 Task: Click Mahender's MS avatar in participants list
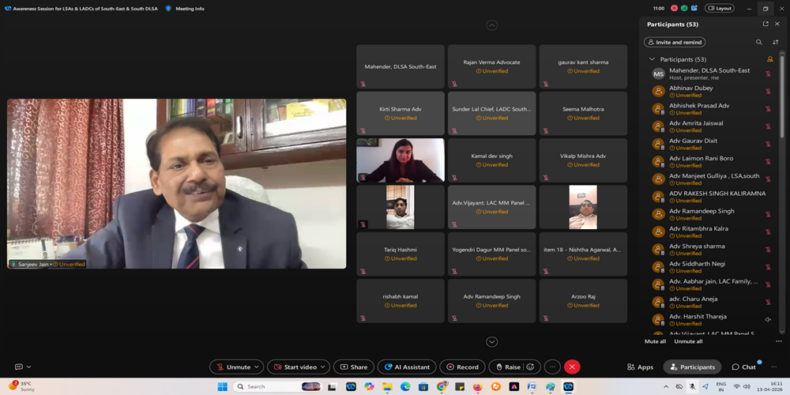tap(659, 74)
